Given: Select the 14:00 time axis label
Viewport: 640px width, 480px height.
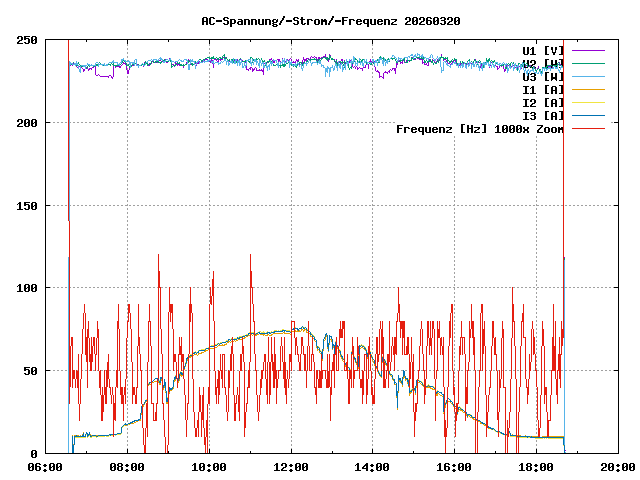Looking at the screenshot, I should pyautogui.click(x=373, y=467).
